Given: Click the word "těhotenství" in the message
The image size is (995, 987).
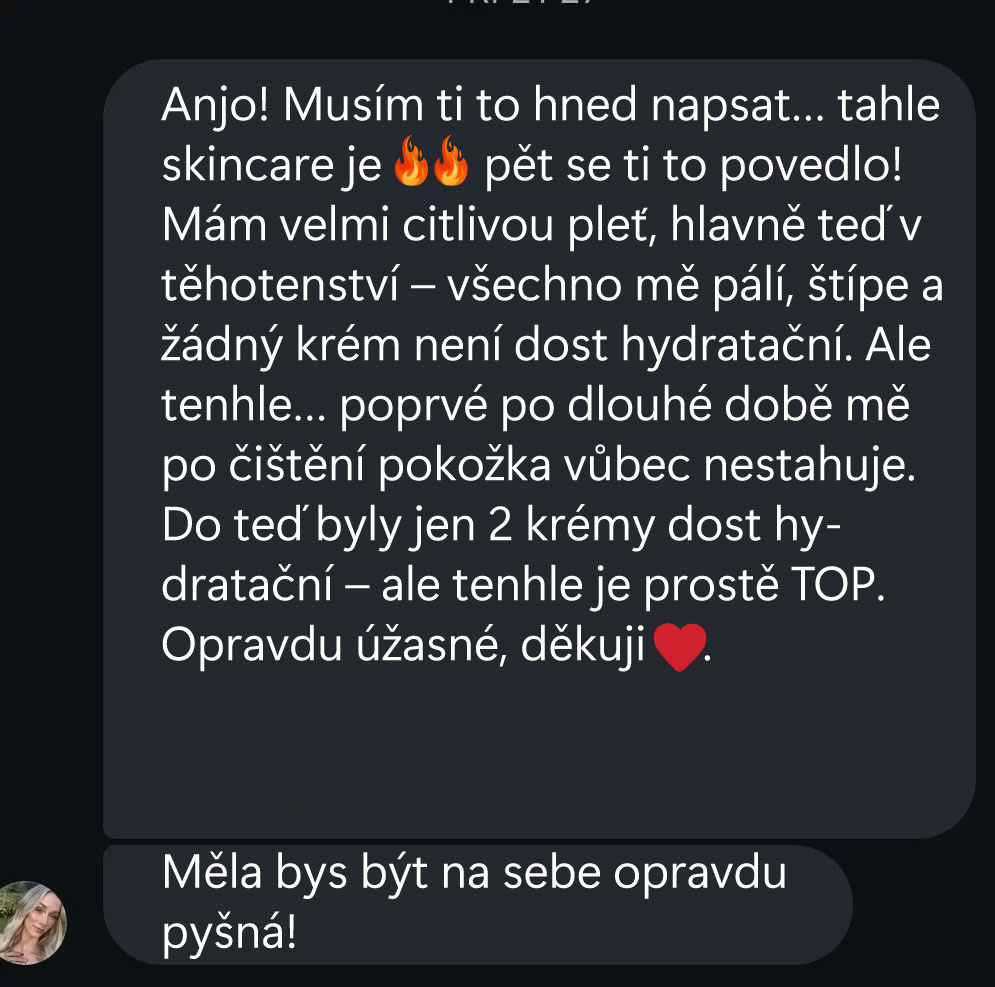Looking at the screenshot, I should 279,284.
